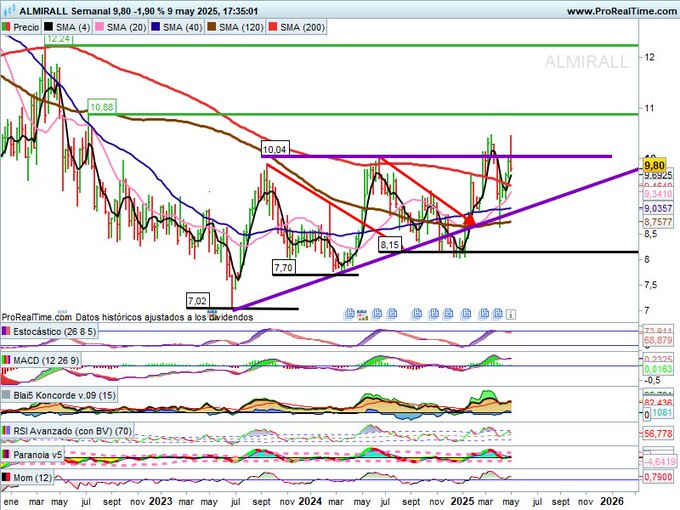The image size is (680, 510).
Task: Open Blai5 Koncorde v.09 (15) label
Action: [x=64, y=395]
